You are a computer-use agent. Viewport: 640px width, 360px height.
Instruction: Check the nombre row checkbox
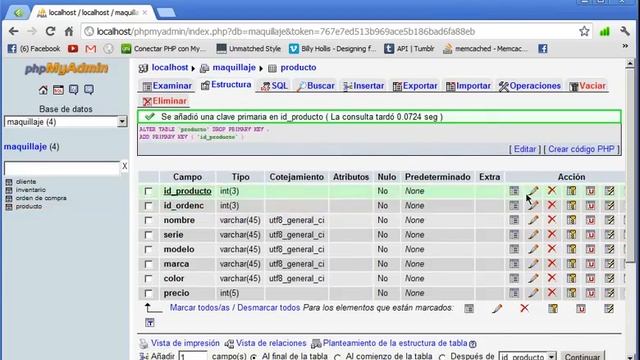coord(148,220)
